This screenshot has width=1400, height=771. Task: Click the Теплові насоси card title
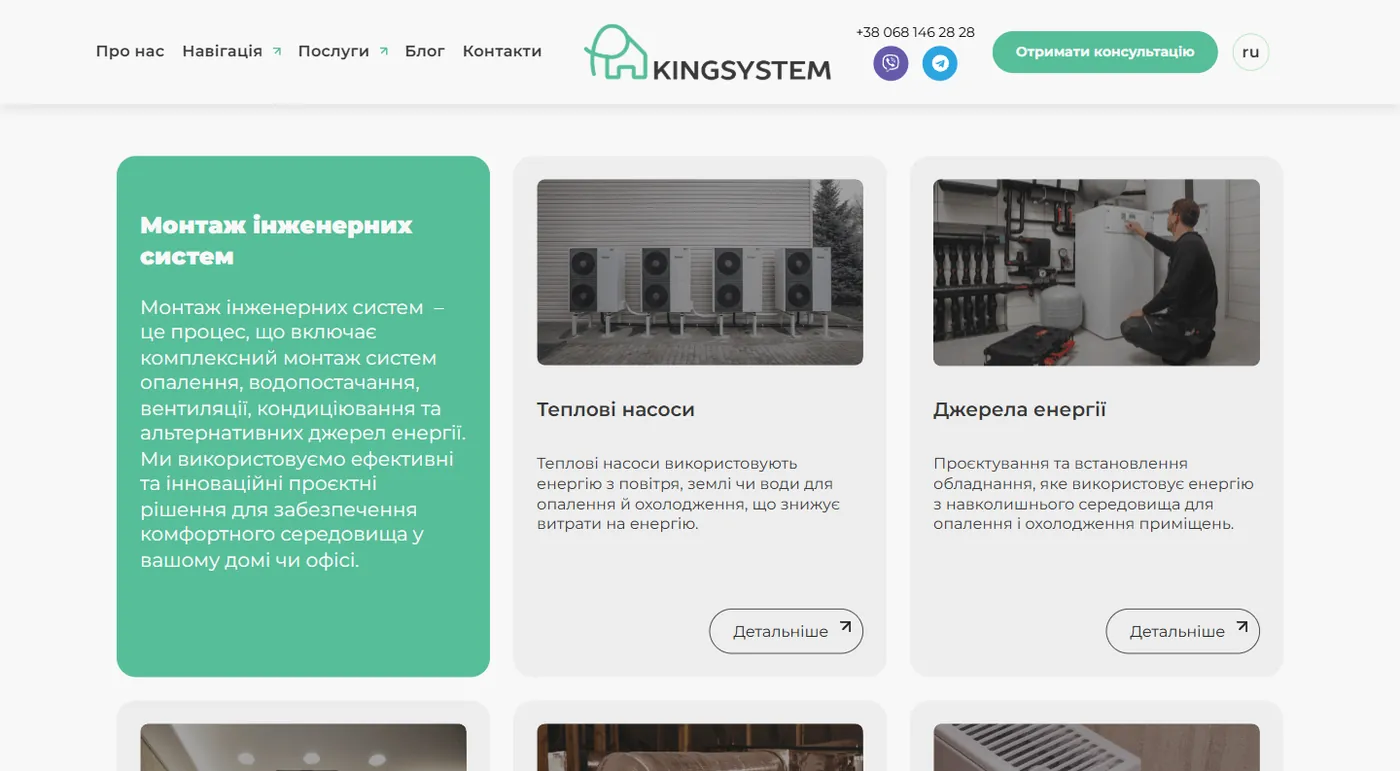(615, 409)
